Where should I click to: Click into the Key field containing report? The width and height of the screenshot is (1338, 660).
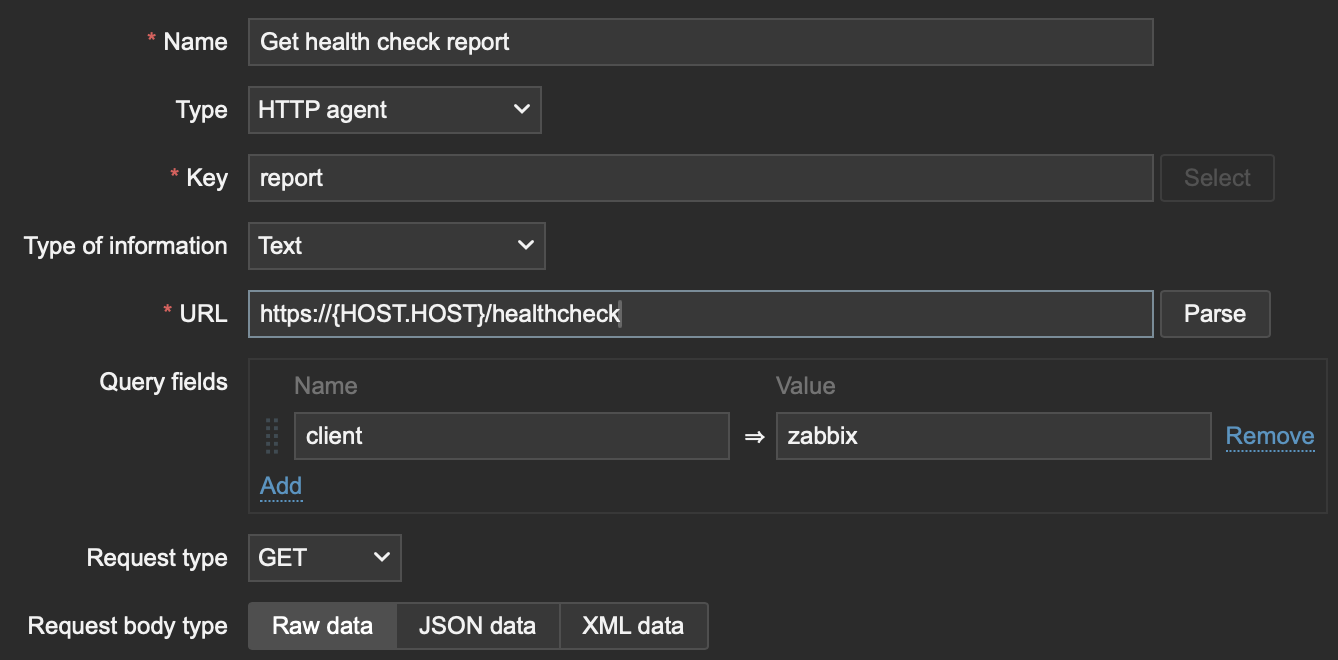coord(700,178)
